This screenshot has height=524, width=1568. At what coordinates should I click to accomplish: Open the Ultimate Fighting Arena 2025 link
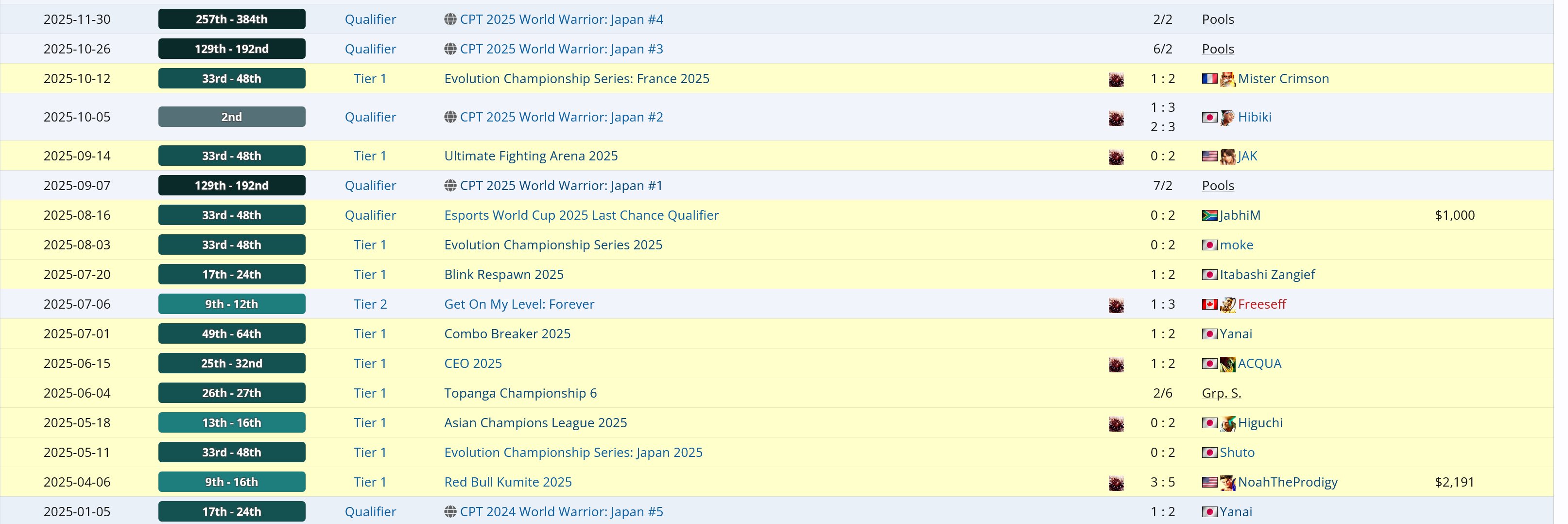(531, 156)
